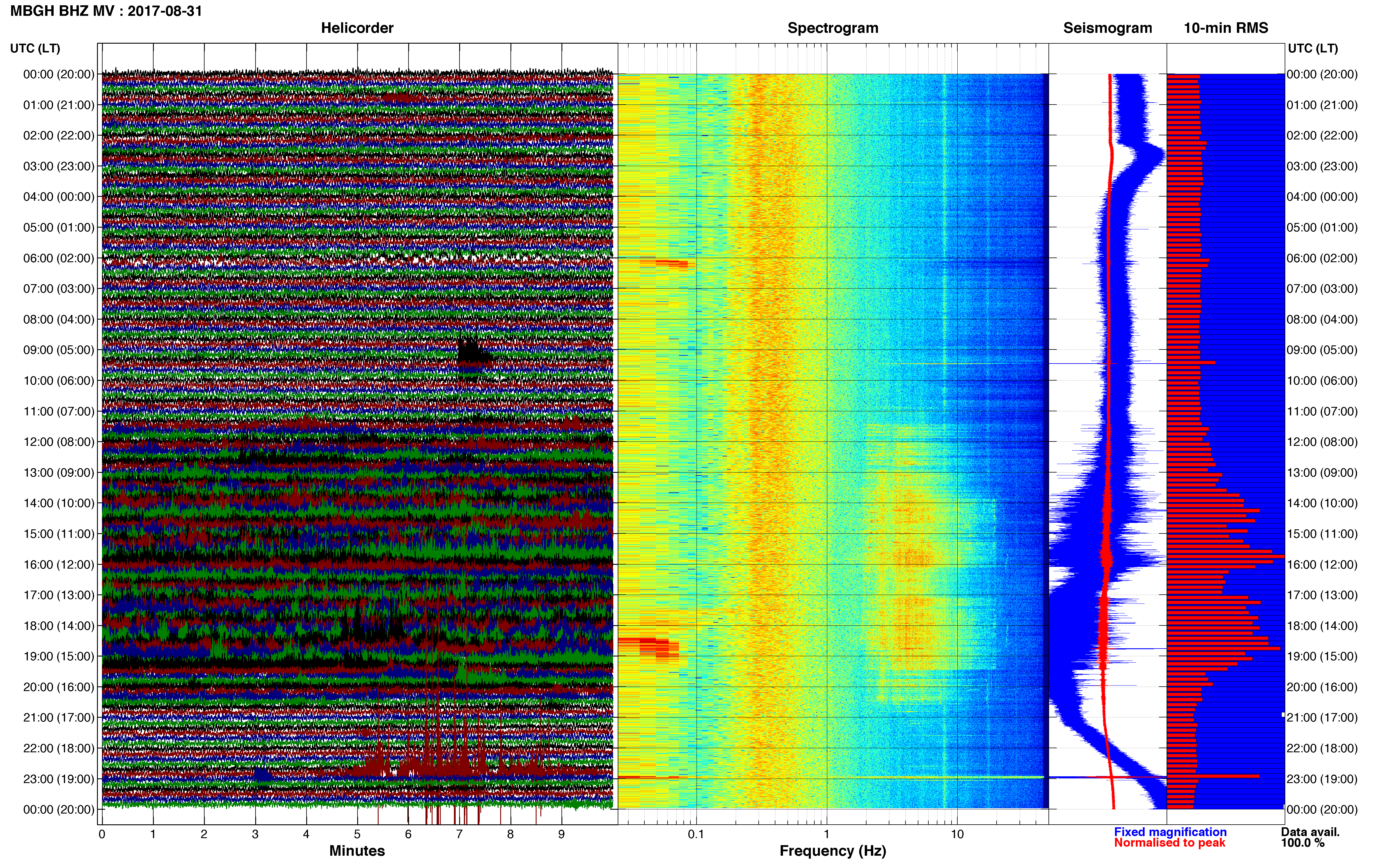Click right-side time label '06:00 (02:00)'
Screen dimensions: 1389x868
(1322, 258)
